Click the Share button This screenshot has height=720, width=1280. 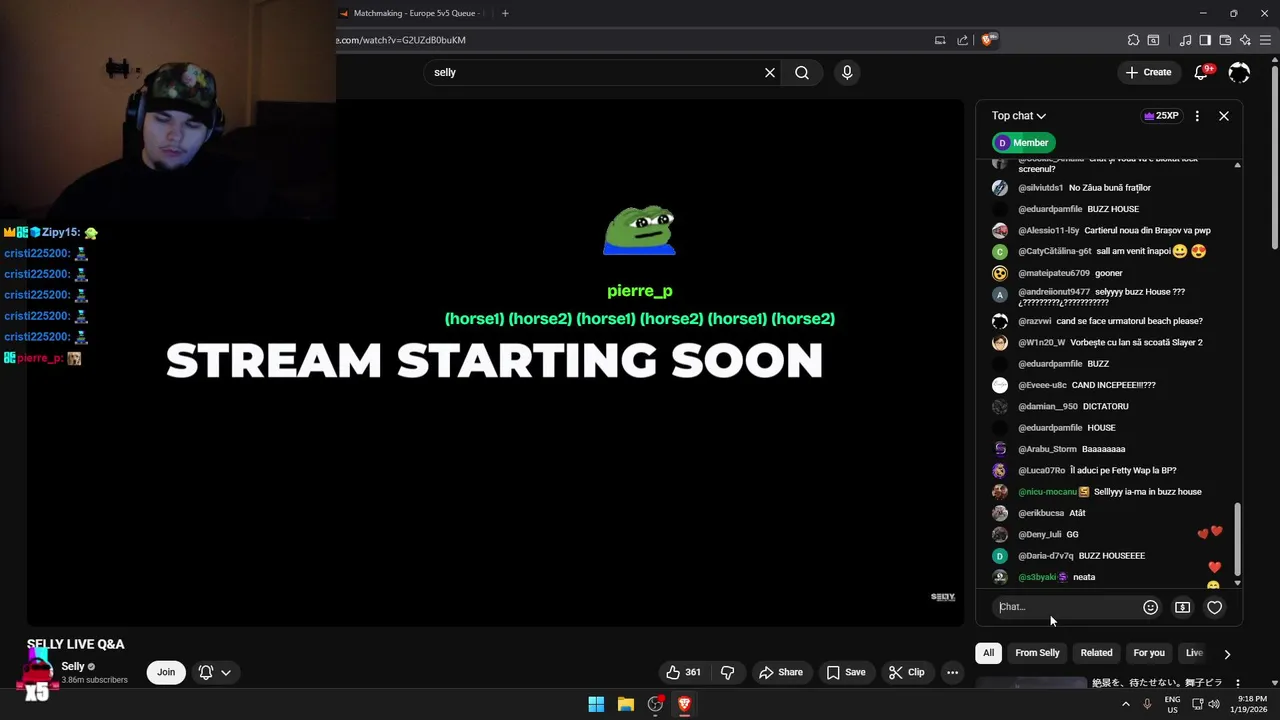pyautogui.click(x=780, y=672)
